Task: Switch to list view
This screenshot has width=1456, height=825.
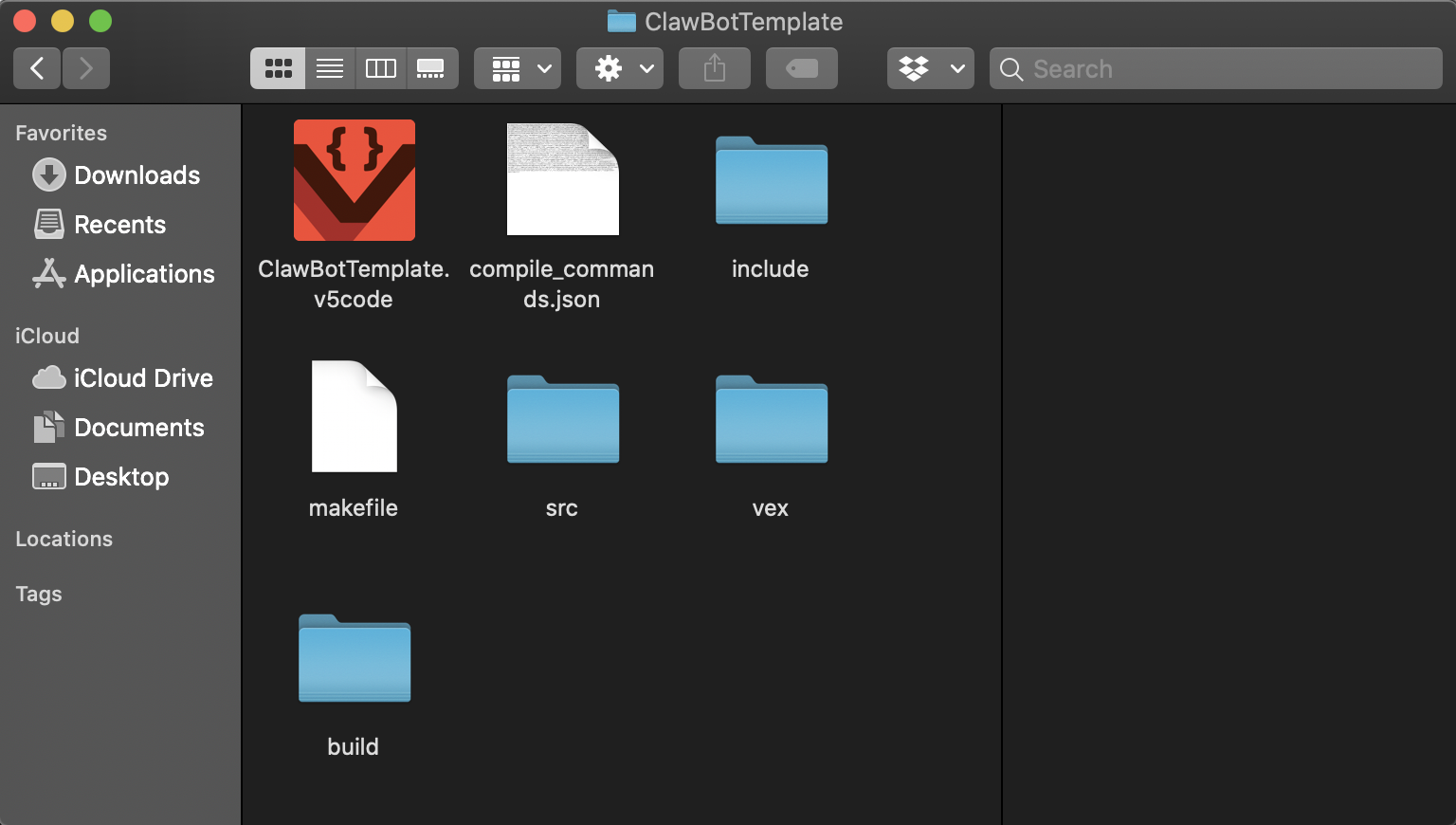Action: coord(329,68)
